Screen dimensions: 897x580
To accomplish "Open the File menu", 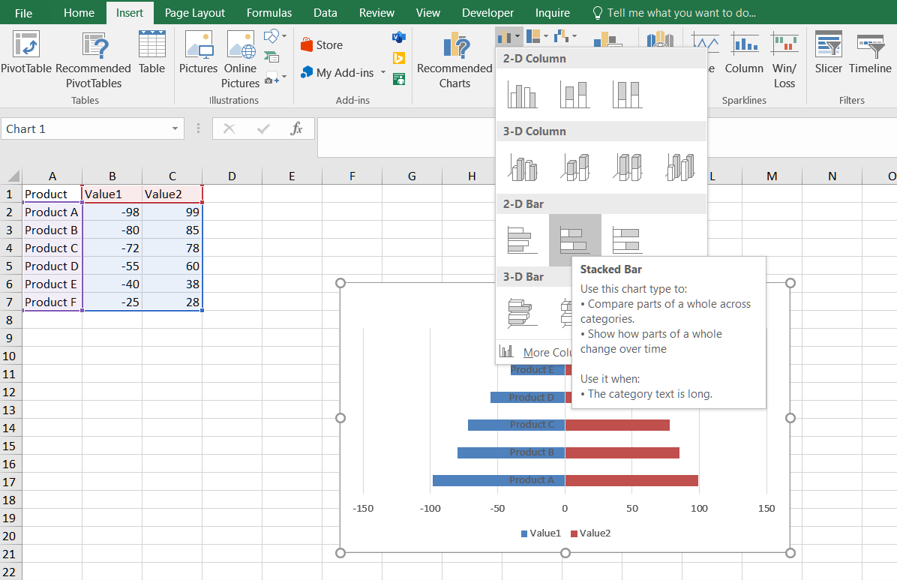I will [x=23, y=13].
